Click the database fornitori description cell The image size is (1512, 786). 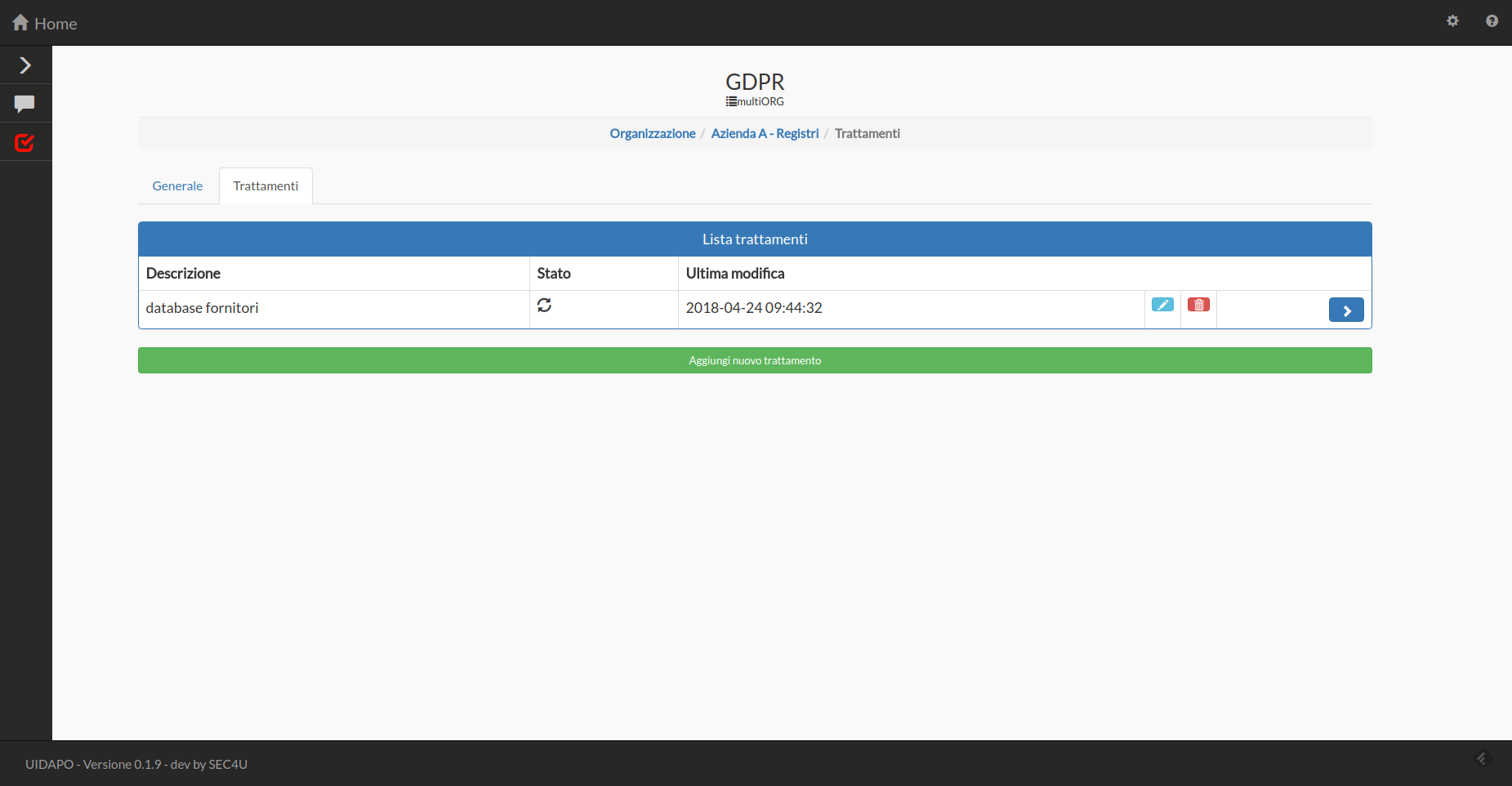334,309
